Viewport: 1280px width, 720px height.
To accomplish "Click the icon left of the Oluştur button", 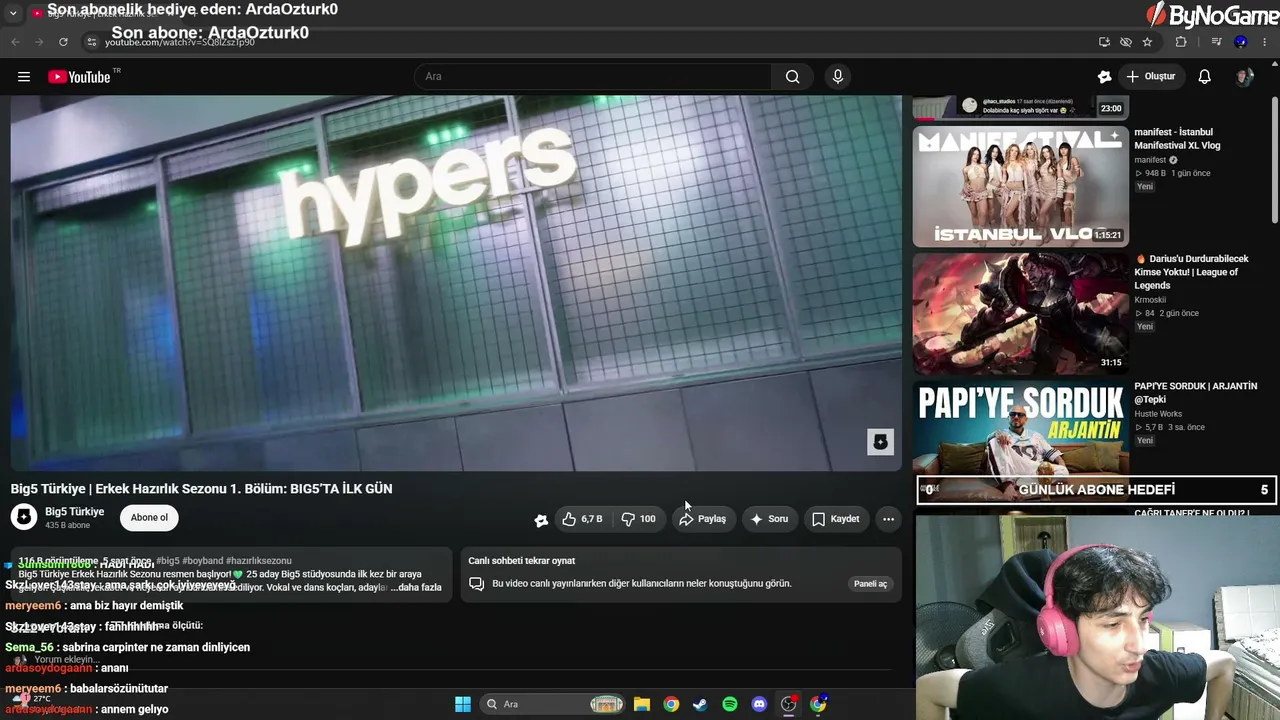I will pos(1104,77).
